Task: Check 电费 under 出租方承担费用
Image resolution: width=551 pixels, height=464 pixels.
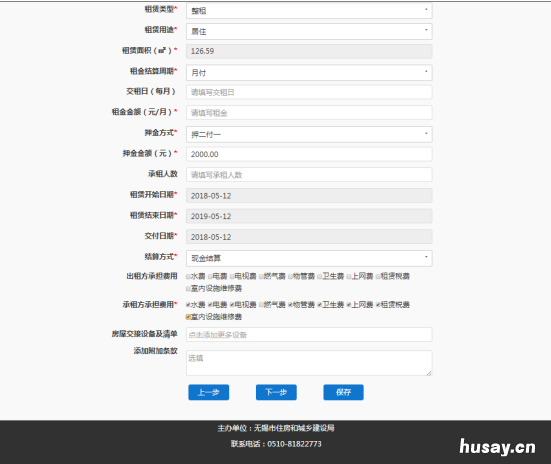Action: coord(210,277)
